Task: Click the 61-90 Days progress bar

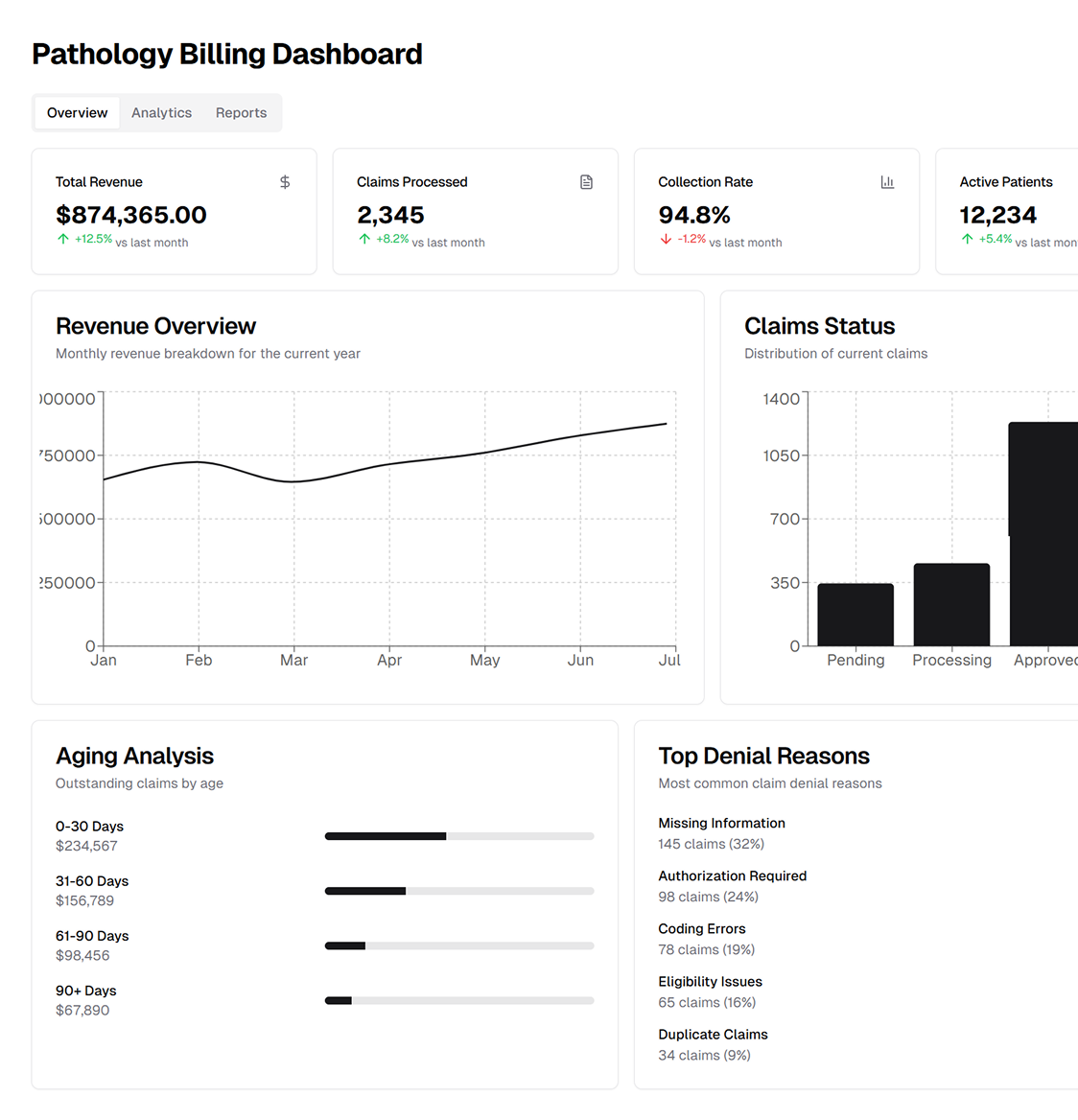Action: 458,945
